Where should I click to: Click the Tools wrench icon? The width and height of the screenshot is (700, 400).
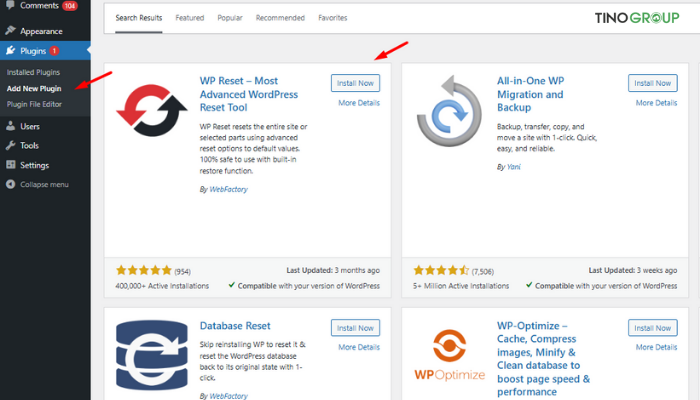pyautogui.click(x=10, y=146)
